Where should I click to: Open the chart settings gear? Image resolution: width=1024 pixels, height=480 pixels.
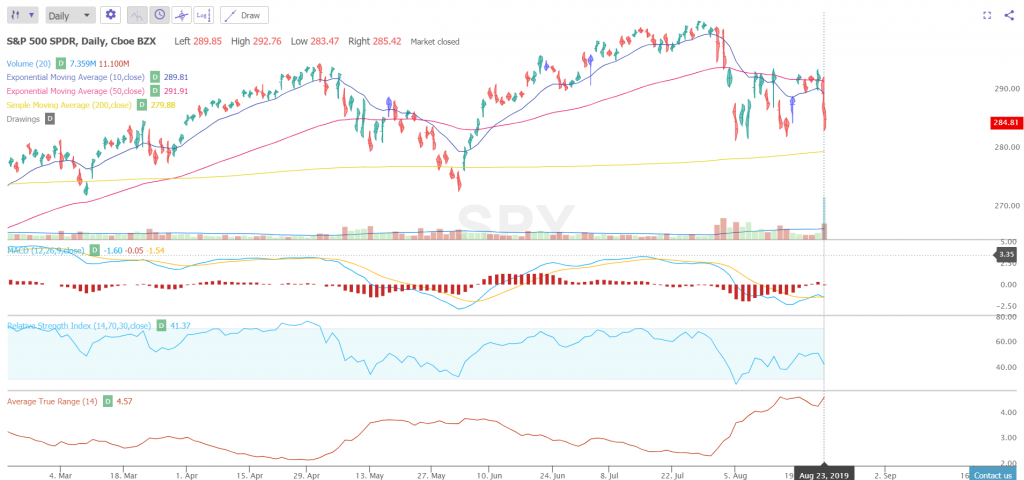pos(110,15)
